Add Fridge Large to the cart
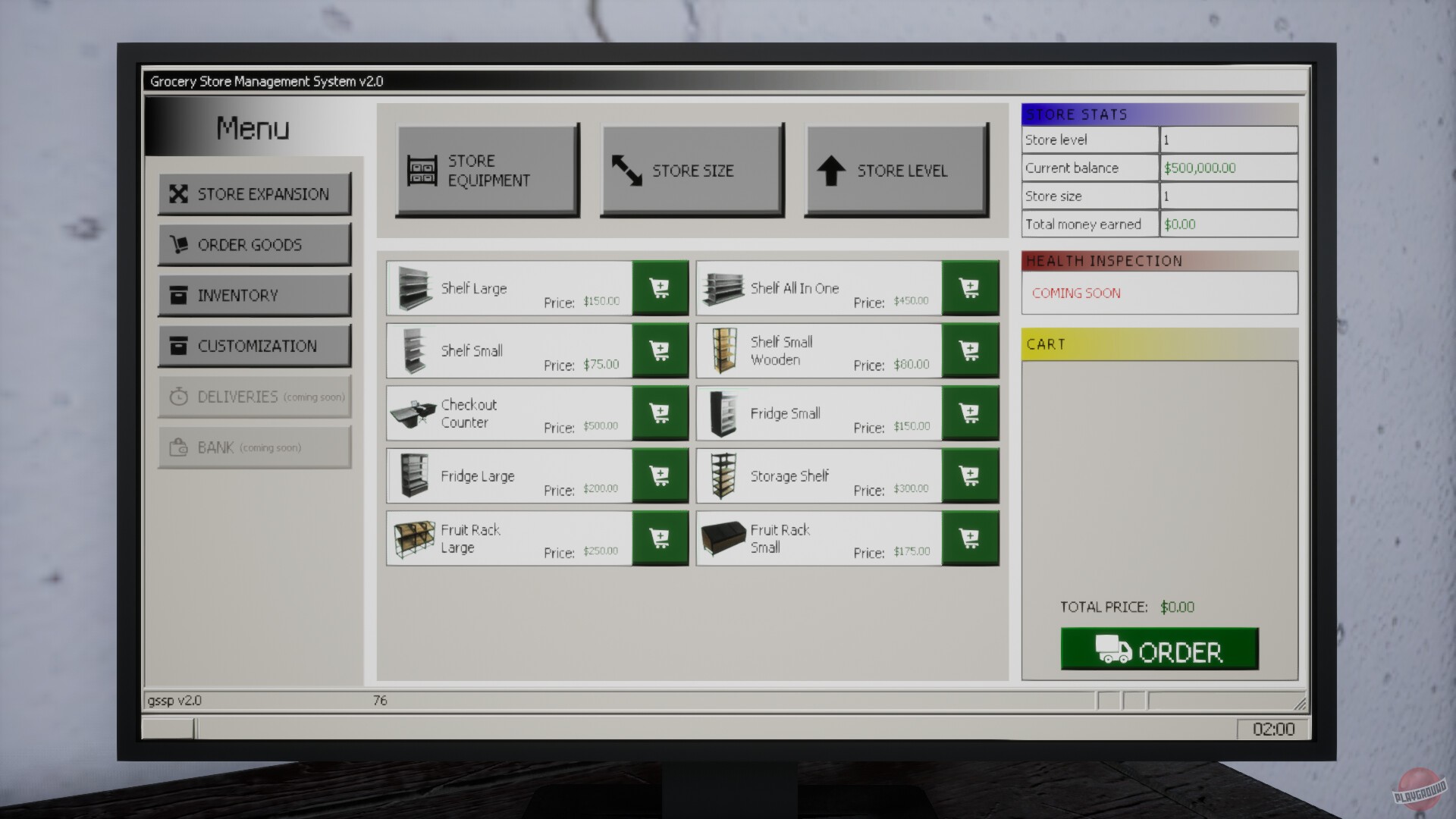Image resolution: width=1456 pixels, height=819 pixels. 660,475
